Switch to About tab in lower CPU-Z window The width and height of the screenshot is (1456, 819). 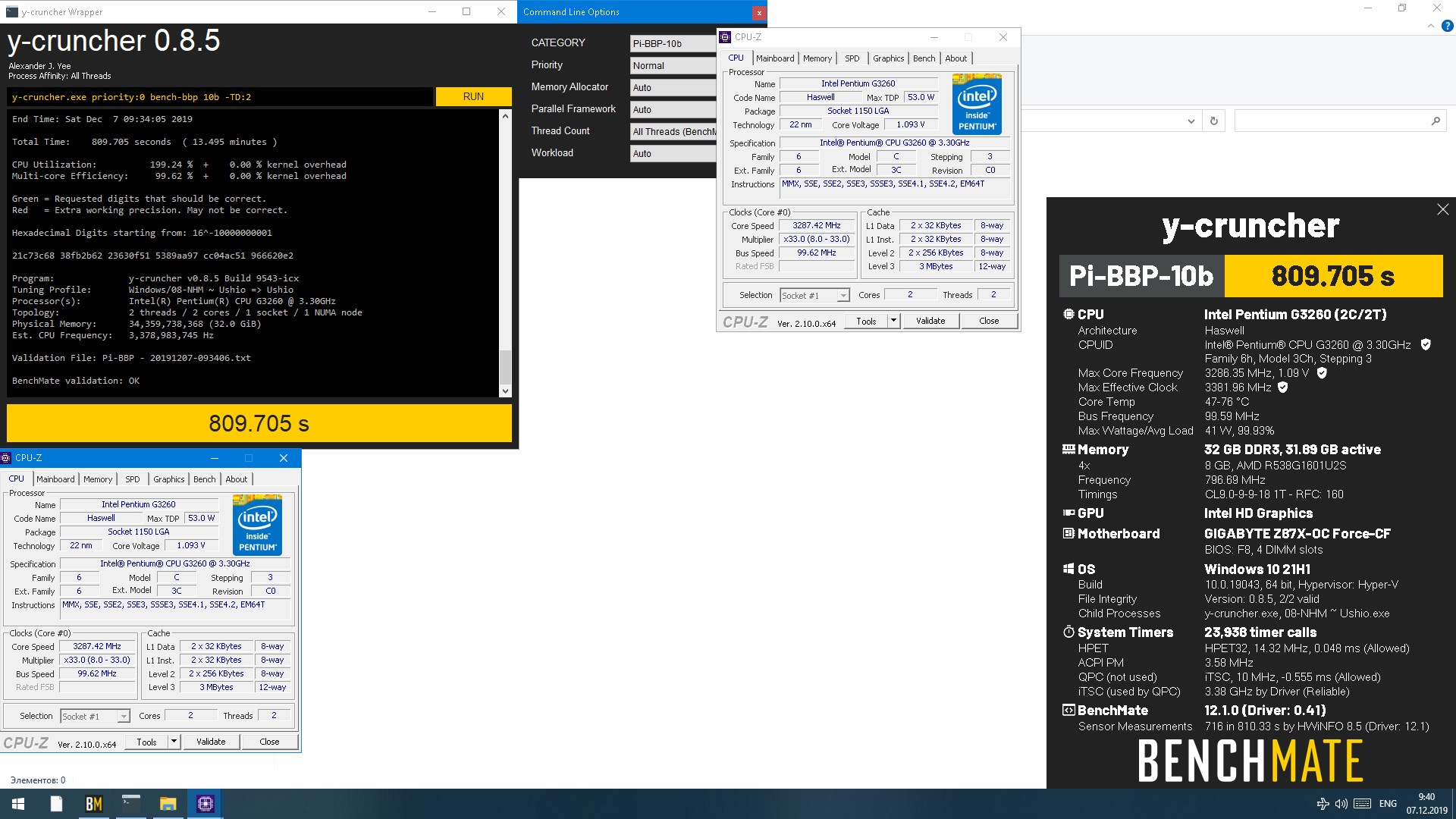point(236,479)
